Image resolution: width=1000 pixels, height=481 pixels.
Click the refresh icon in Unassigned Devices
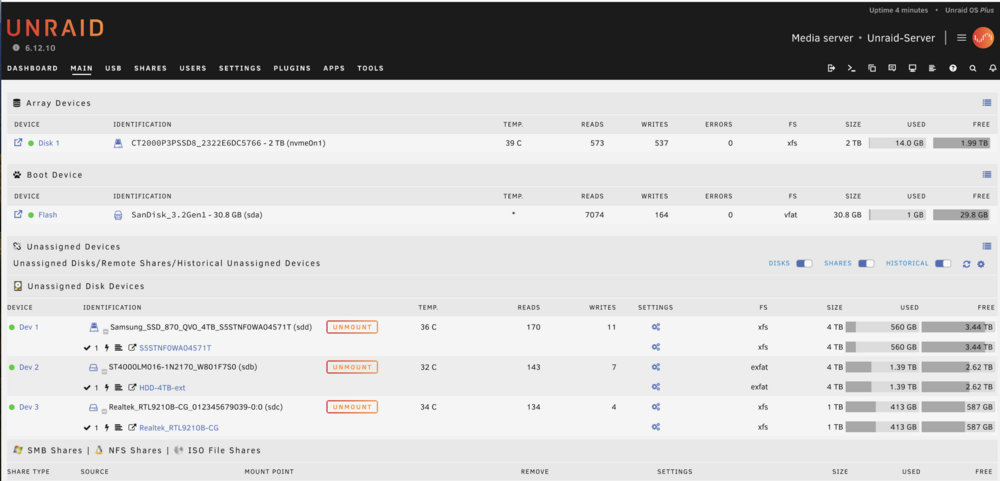[967, 264]
